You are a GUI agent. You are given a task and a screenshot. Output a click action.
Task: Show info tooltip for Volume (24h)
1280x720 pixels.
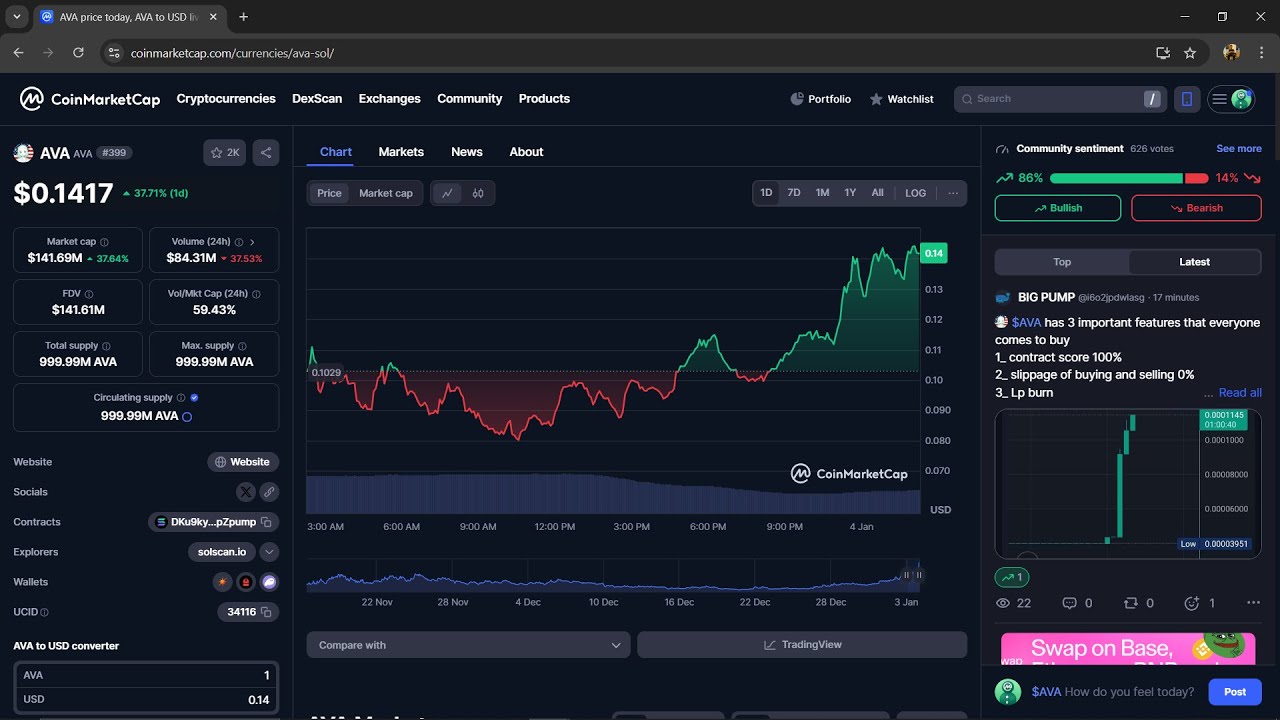239,242
